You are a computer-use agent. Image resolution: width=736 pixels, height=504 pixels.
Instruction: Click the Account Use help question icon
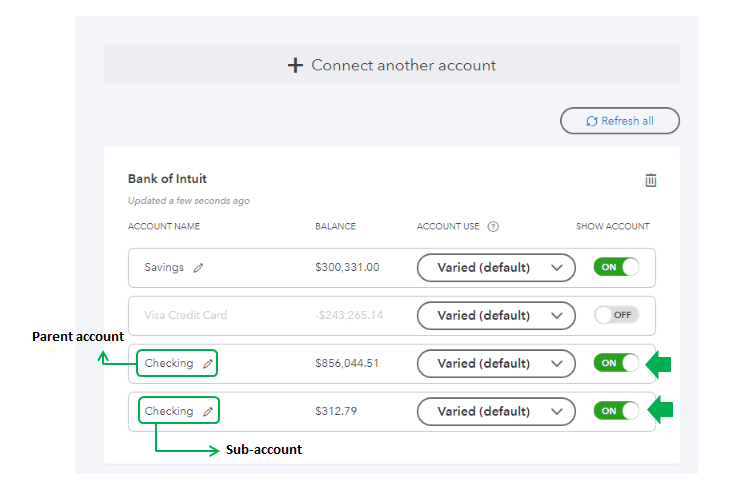(x=493, y=227)
